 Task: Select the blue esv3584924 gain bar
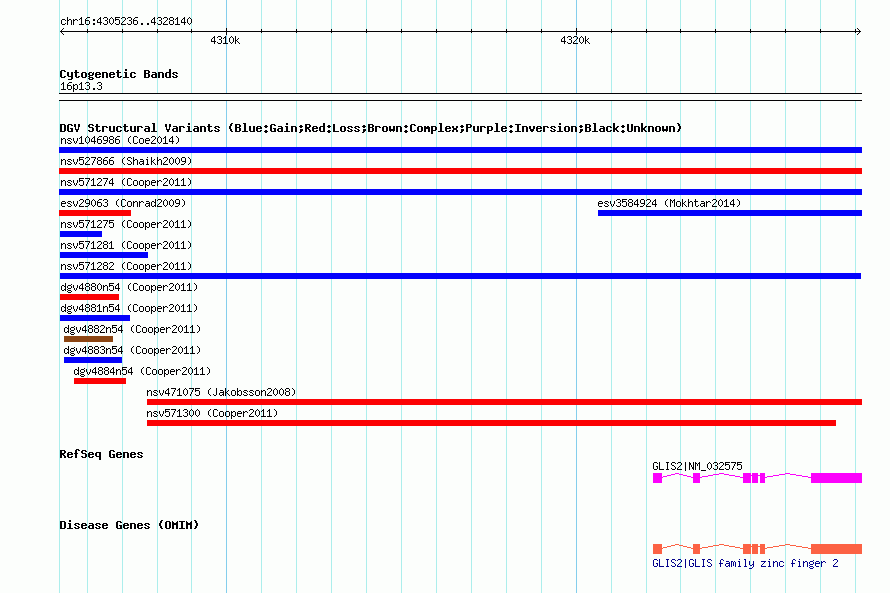(x=730, y=213)
